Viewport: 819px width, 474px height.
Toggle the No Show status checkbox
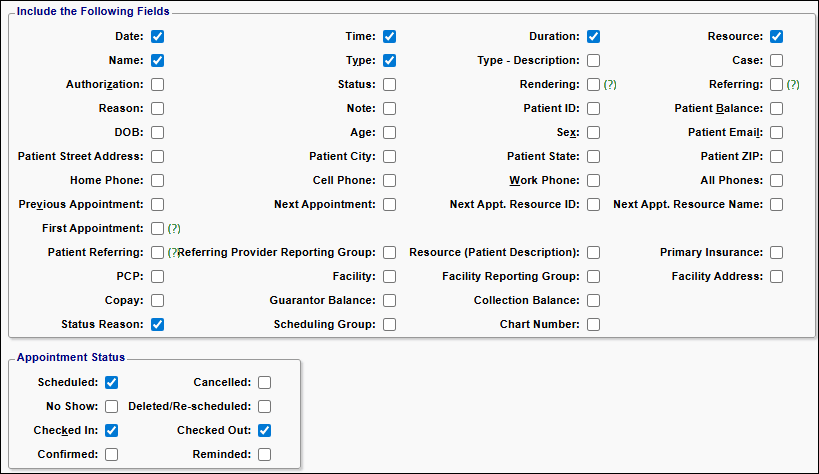tap(111, 407)
